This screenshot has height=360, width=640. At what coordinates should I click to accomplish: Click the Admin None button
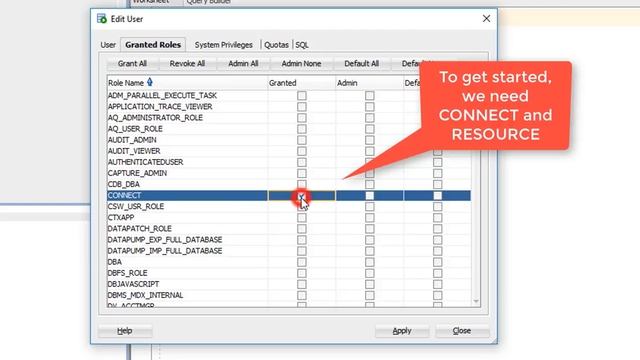pyautogui.click(x=301, y=64)
